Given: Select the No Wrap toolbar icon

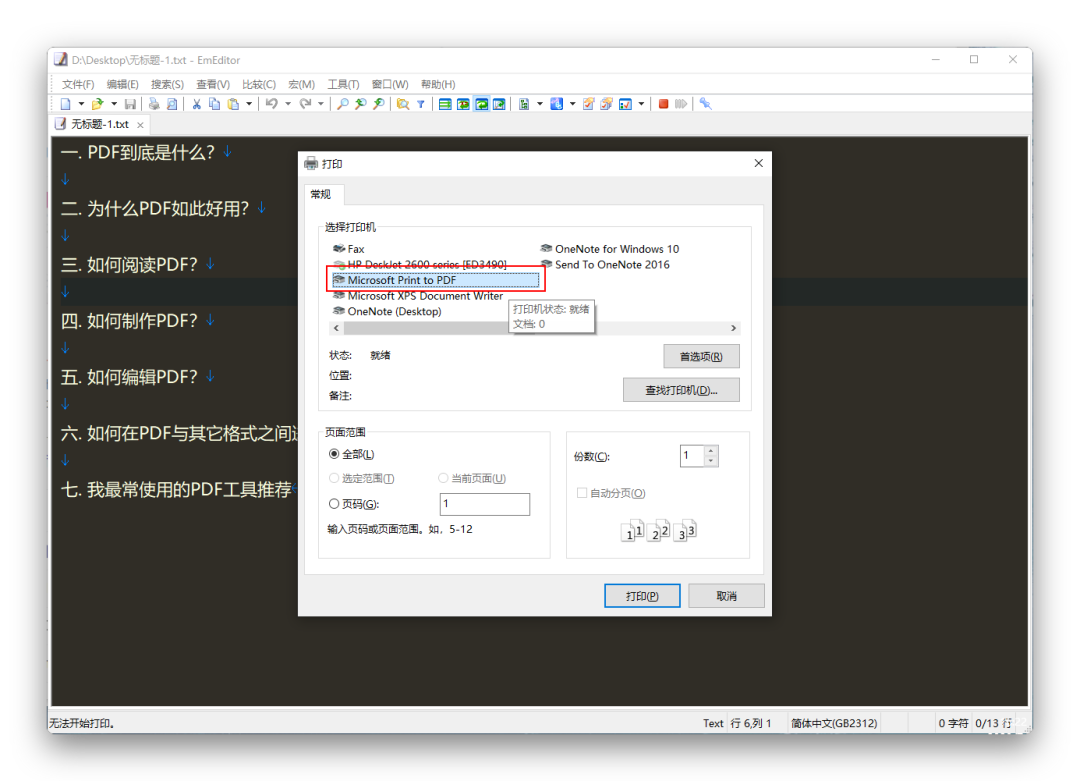Looking at the screenshot, I should click(x=445, y=104).
